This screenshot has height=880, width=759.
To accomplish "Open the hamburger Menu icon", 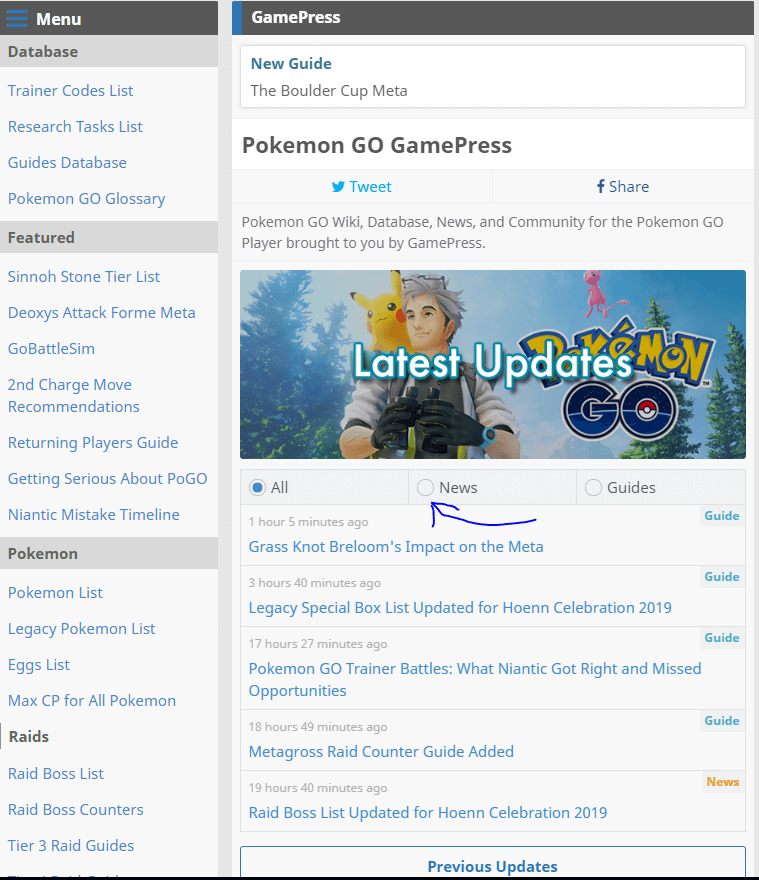I will [x=17, y=19].
